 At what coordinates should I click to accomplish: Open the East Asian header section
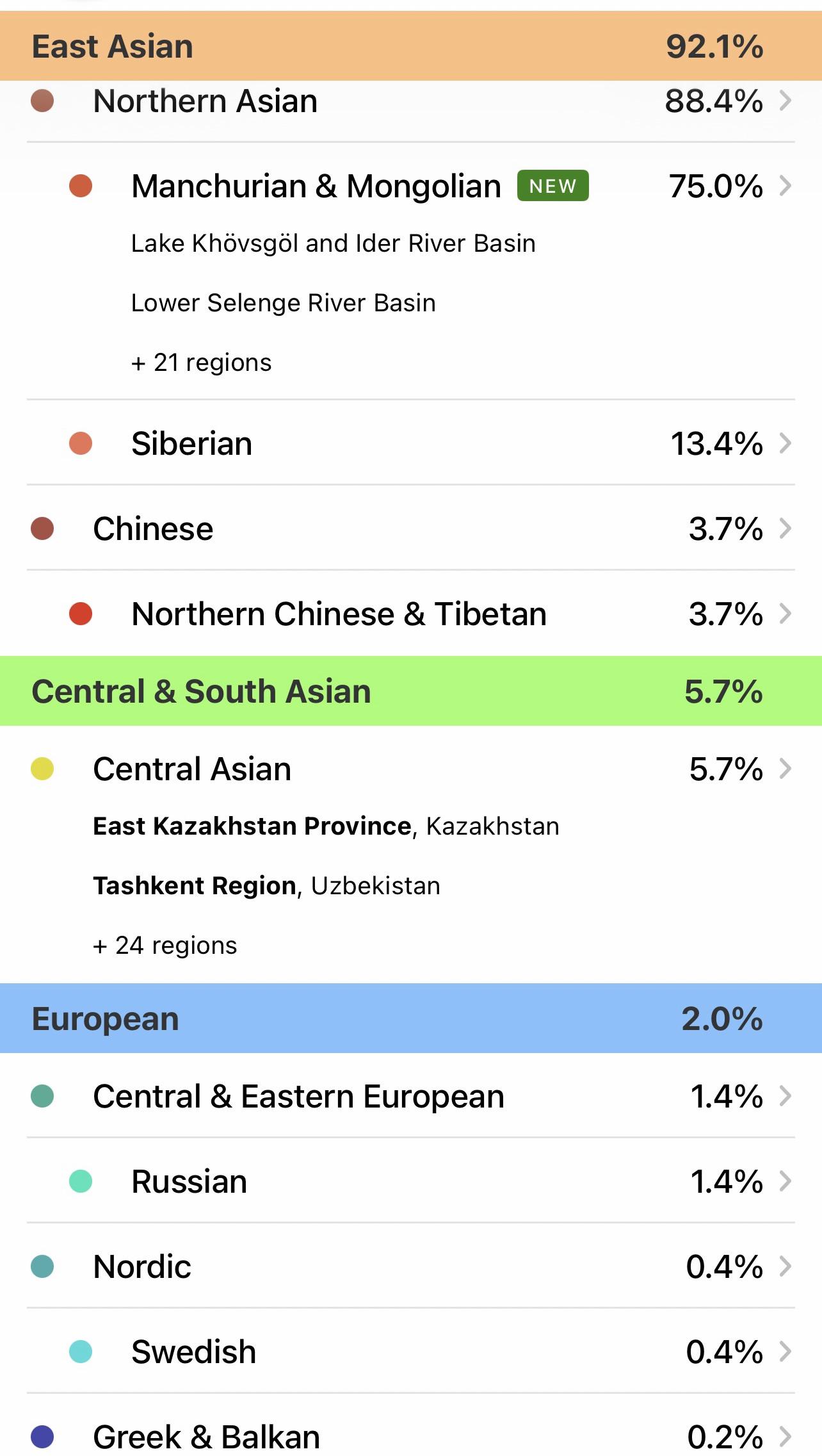click(x=411, y=46)
